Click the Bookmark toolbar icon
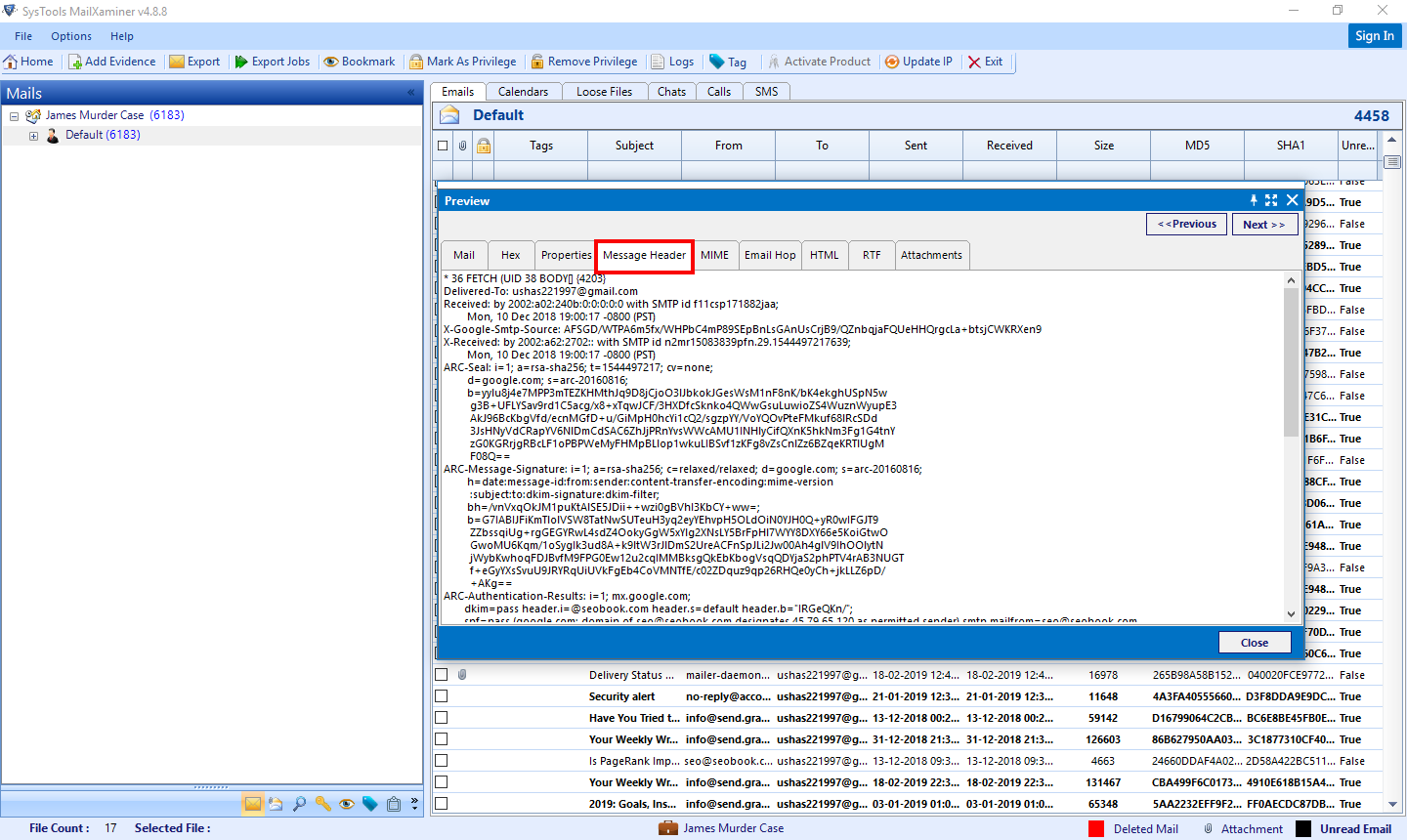The width and height of the screenshot is (1407, 840). coord(360,61)
